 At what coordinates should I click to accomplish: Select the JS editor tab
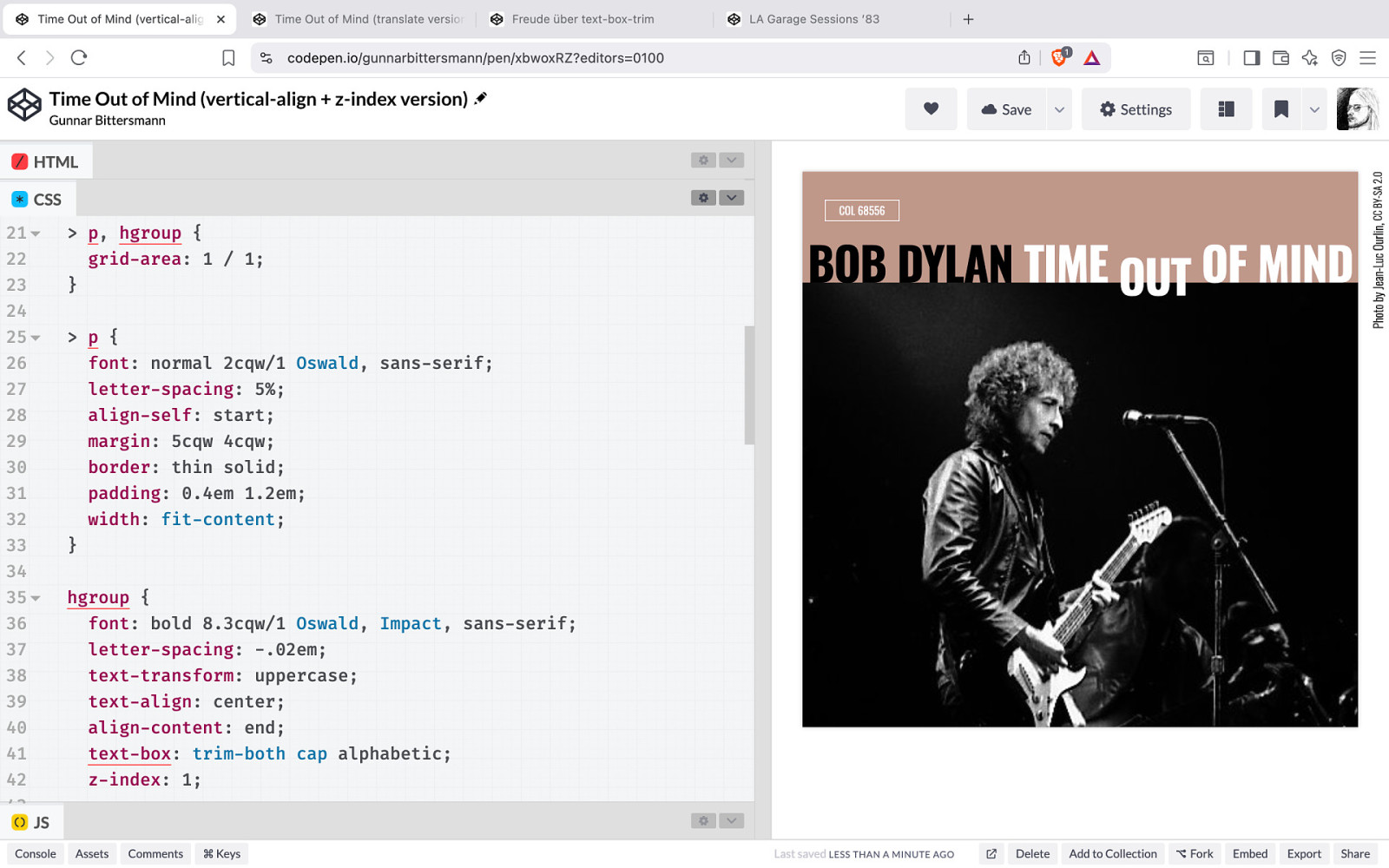31,822
